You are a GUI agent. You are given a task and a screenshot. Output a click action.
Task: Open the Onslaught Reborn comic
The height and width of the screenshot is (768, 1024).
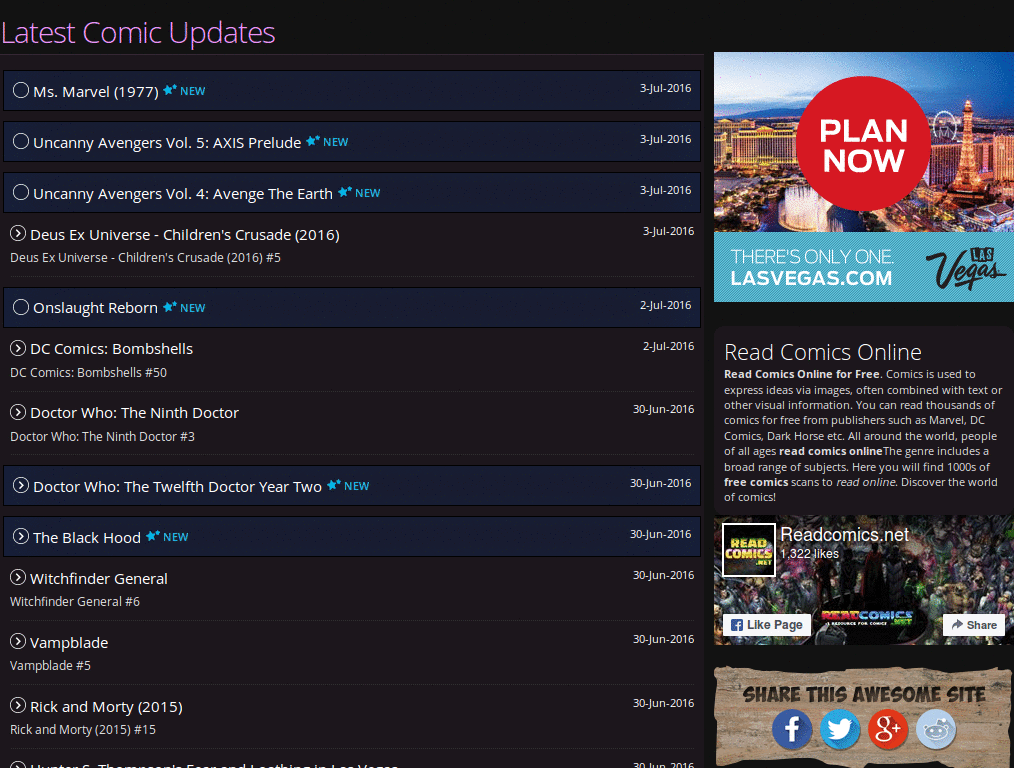pos(95,308)
